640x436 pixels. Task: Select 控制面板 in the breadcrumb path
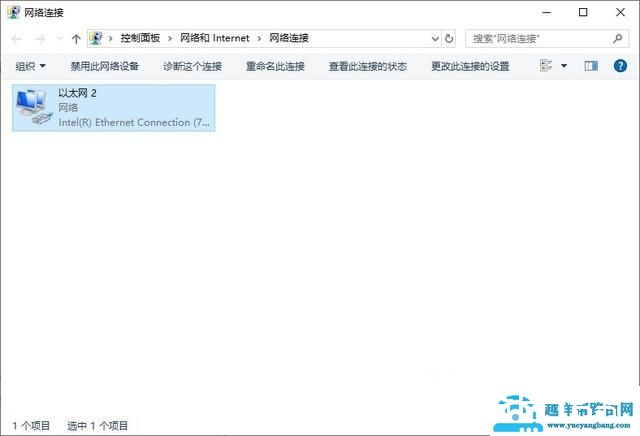pyautogui.click(x=140, y=38)
